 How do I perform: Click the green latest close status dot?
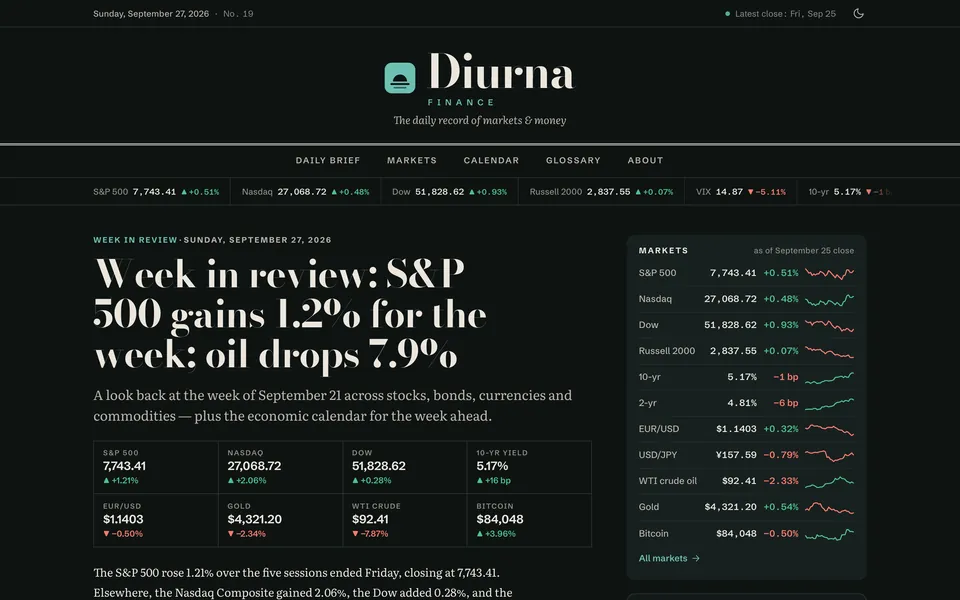point(727,13)
